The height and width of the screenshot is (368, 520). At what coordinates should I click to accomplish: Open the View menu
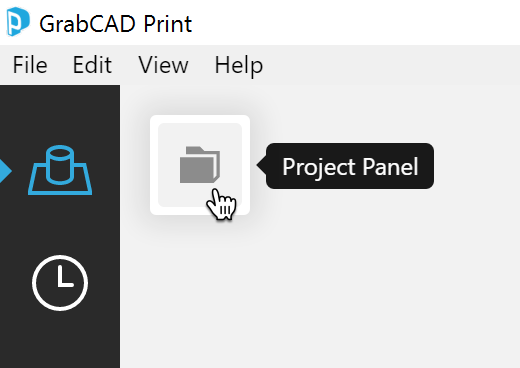coord(163,65)
